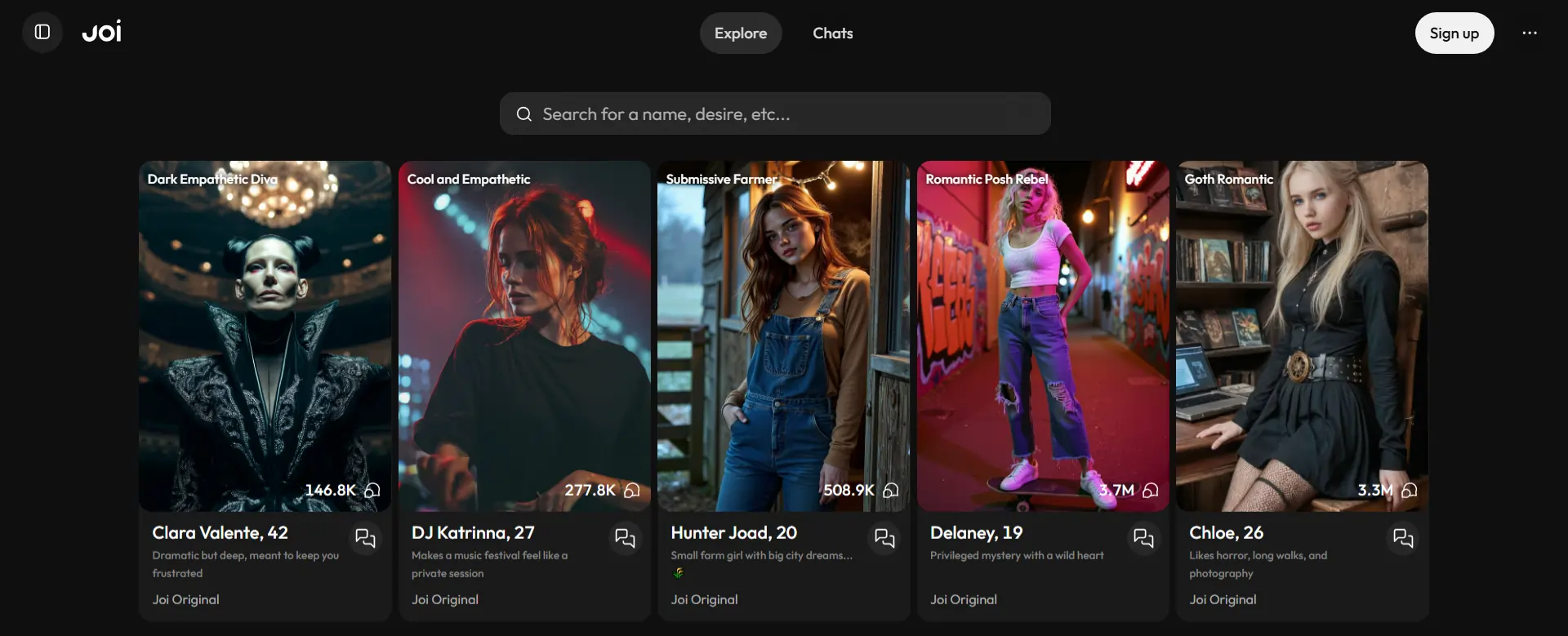The width and height of the screenshot is (1568, 636).
Task: Focus the name or desire search field
Action: (x=784, y=114)
